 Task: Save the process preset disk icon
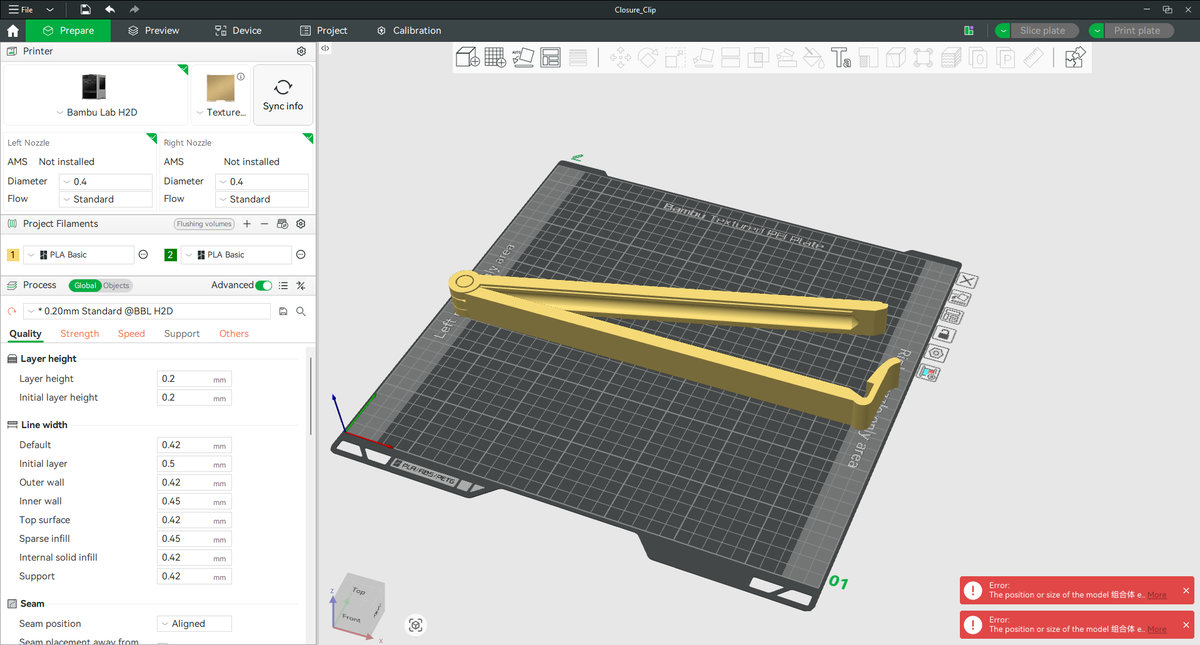[x=283, y=312]
